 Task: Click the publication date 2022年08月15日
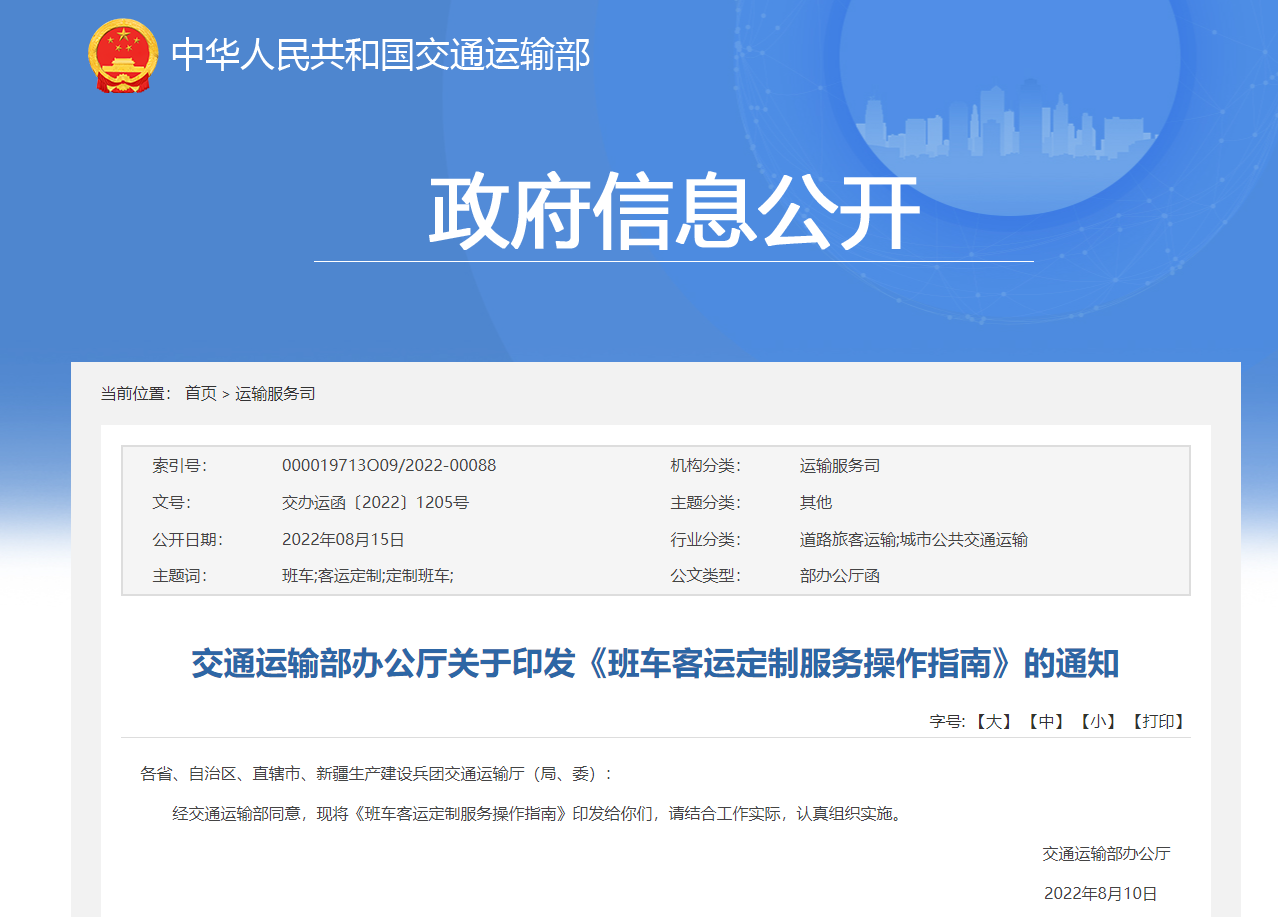(343, 539)
